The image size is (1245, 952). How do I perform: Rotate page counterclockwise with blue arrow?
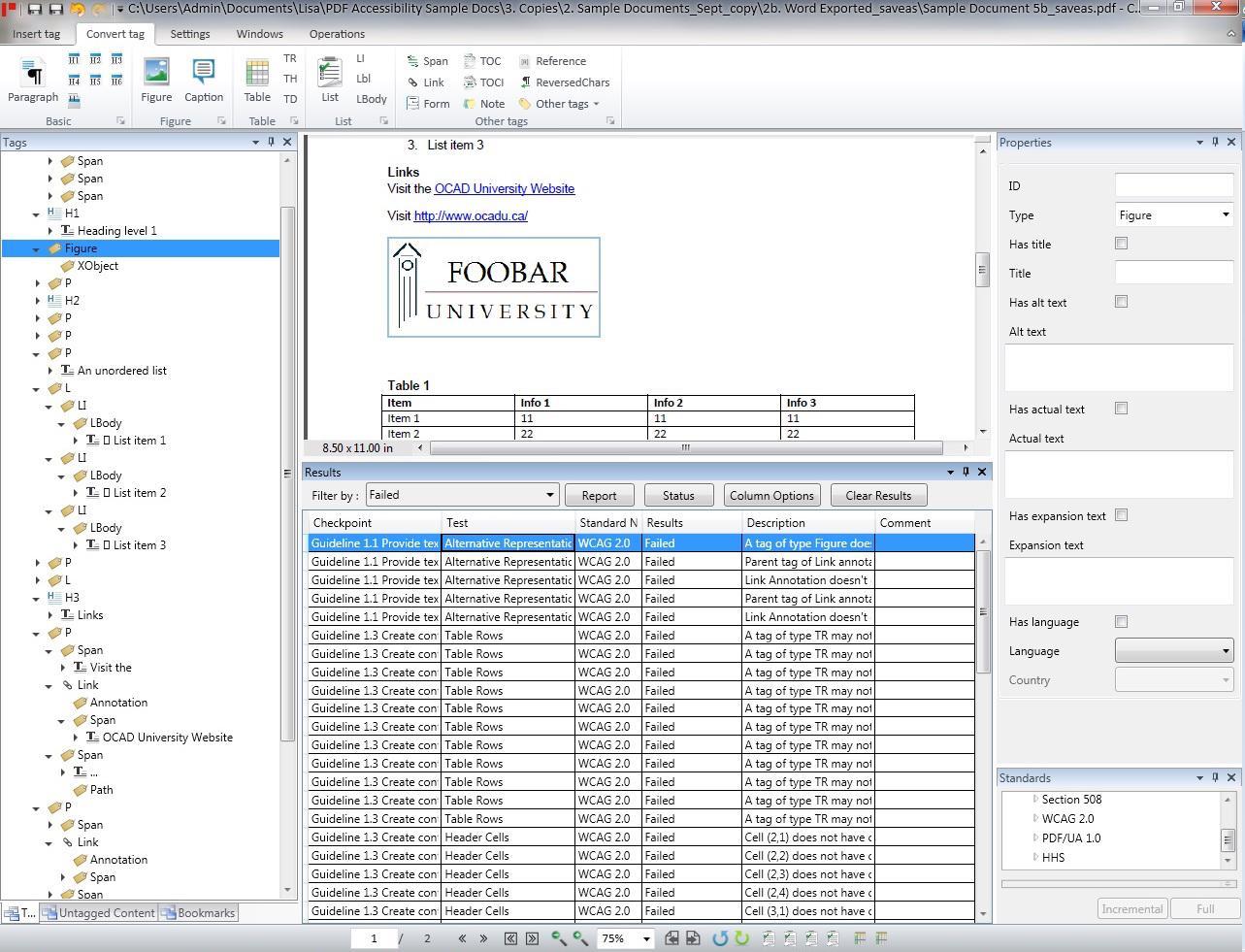point(720,938)
